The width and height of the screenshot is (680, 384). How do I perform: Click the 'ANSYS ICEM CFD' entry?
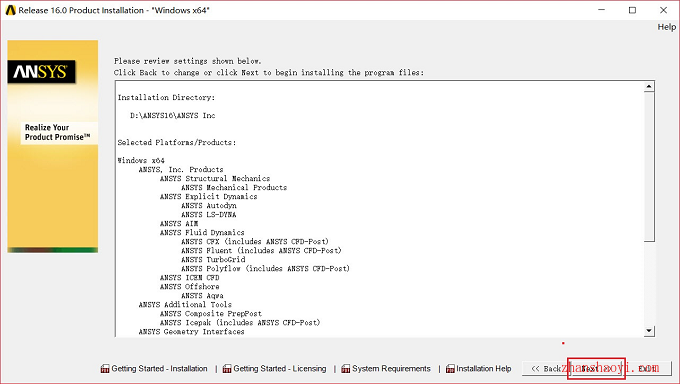(190, 278)
